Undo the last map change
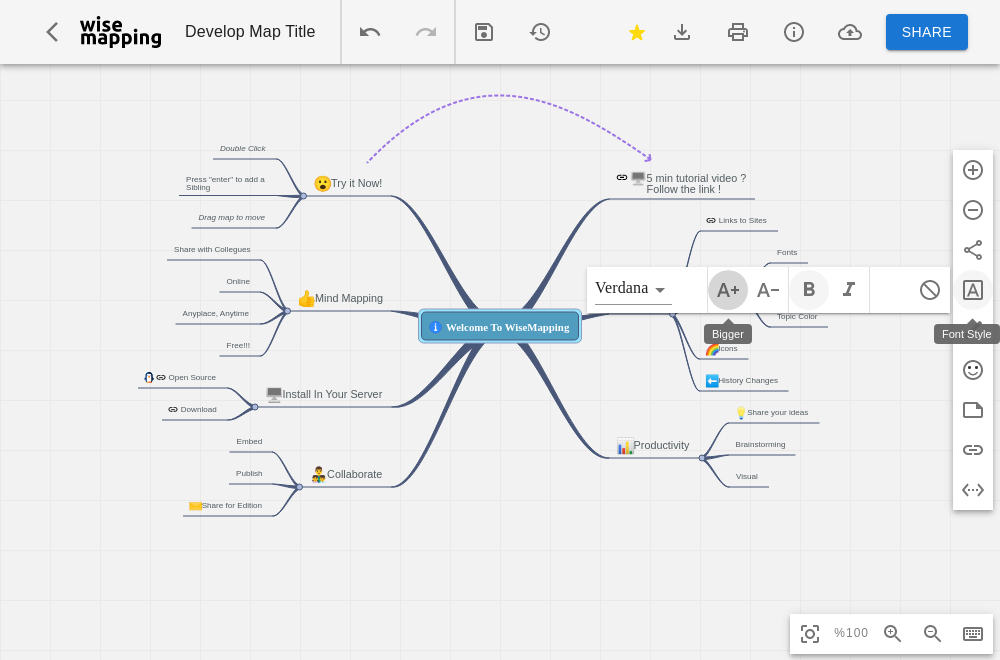Image resolution: width=1000 pixels, height=660 pixels. [370, 32]
